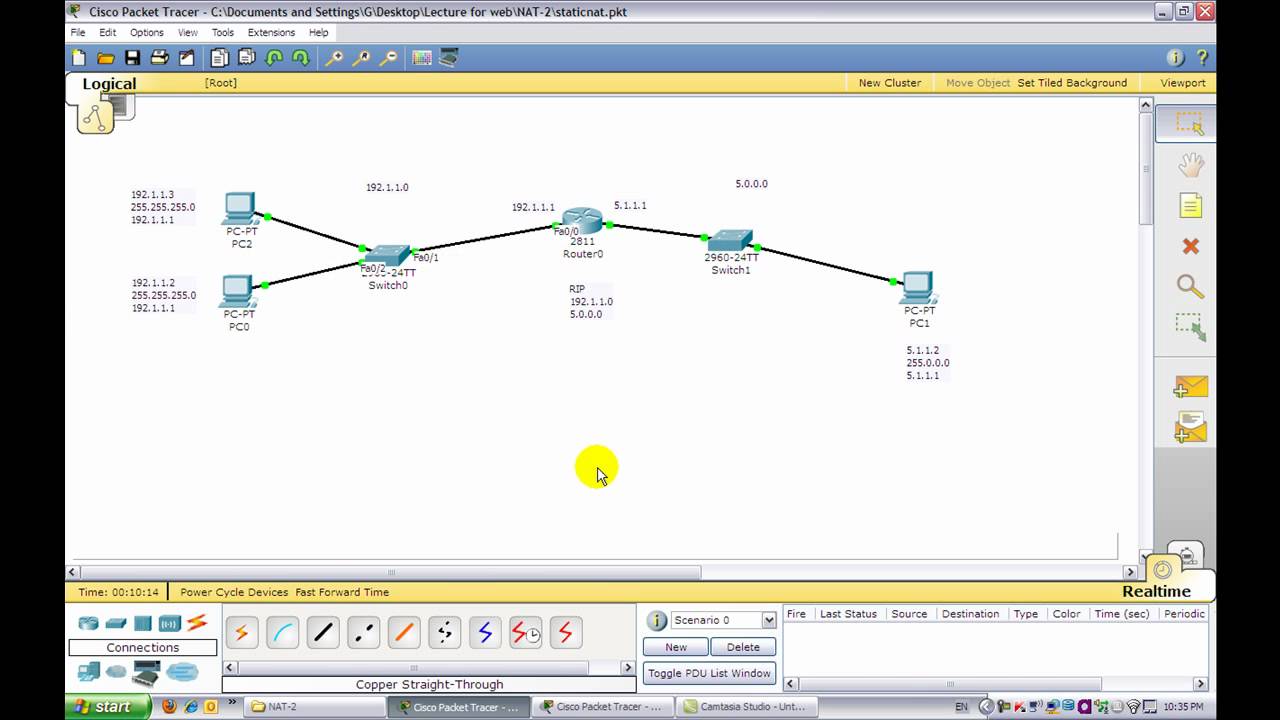The width and height of the screenshot is (1280, 720).
Task: Create a new scenario with New button
Action: (x=676, y=647)
